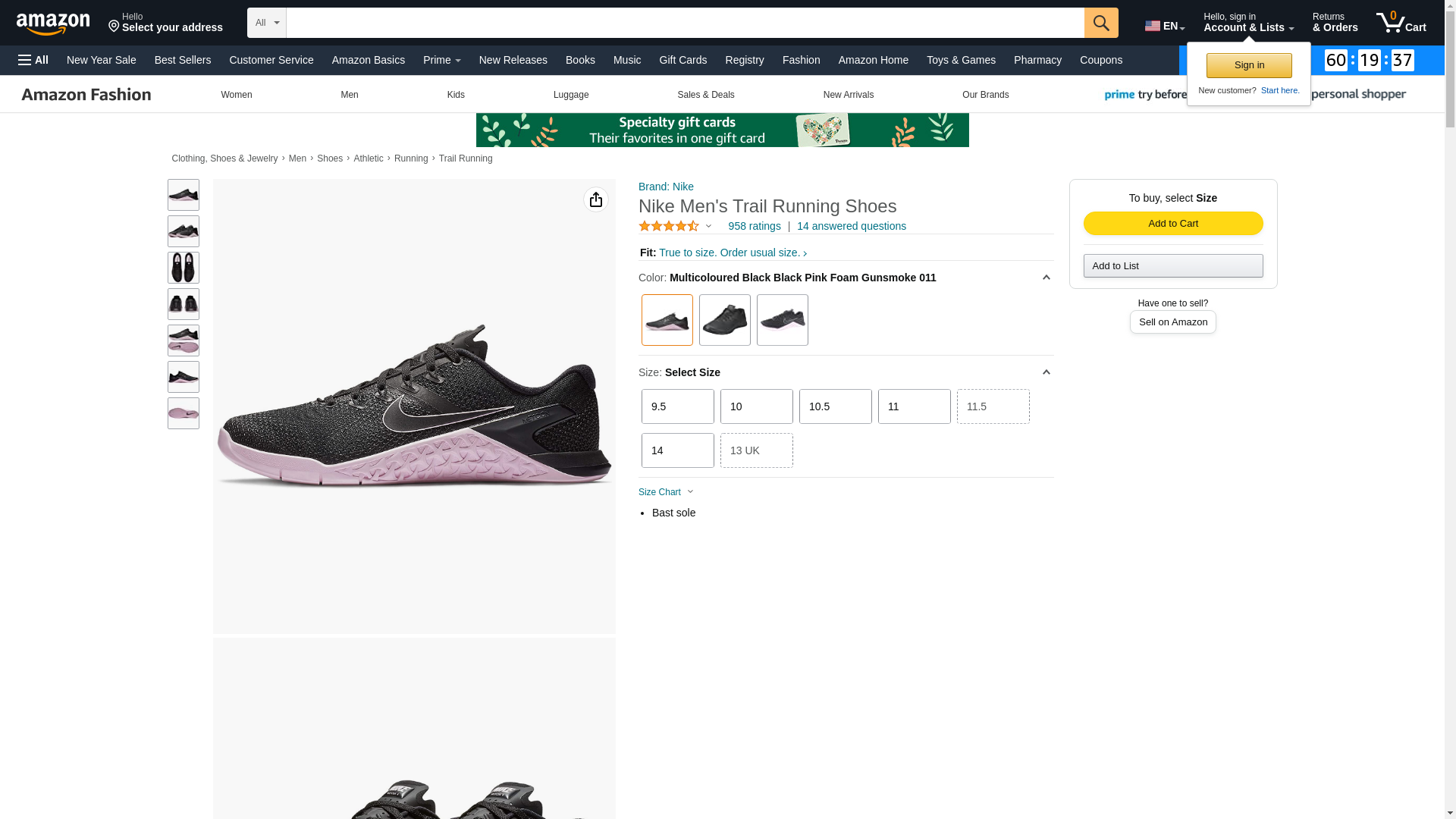Select shoe size 10.5

(835, 406)
